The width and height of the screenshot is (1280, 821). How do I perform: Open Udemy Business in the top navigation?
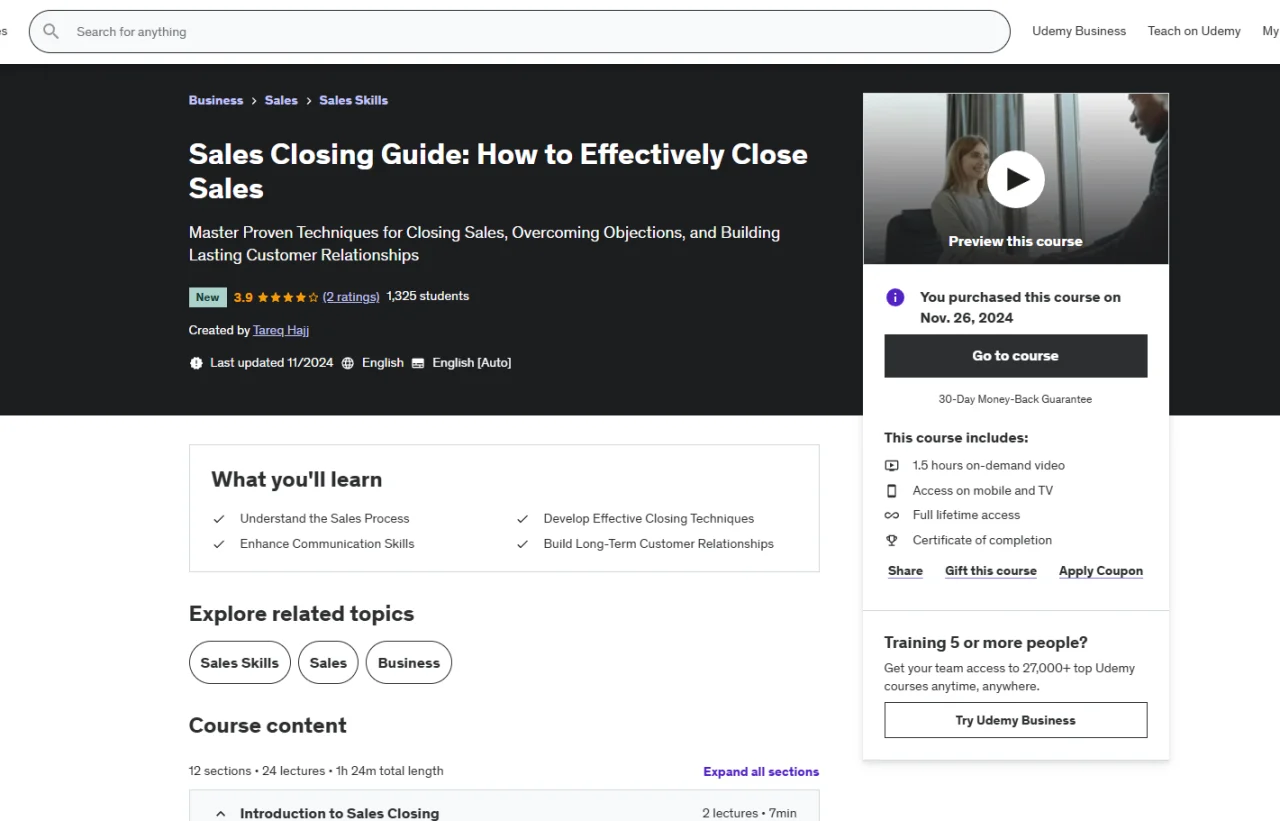[x=1079, y=31]
